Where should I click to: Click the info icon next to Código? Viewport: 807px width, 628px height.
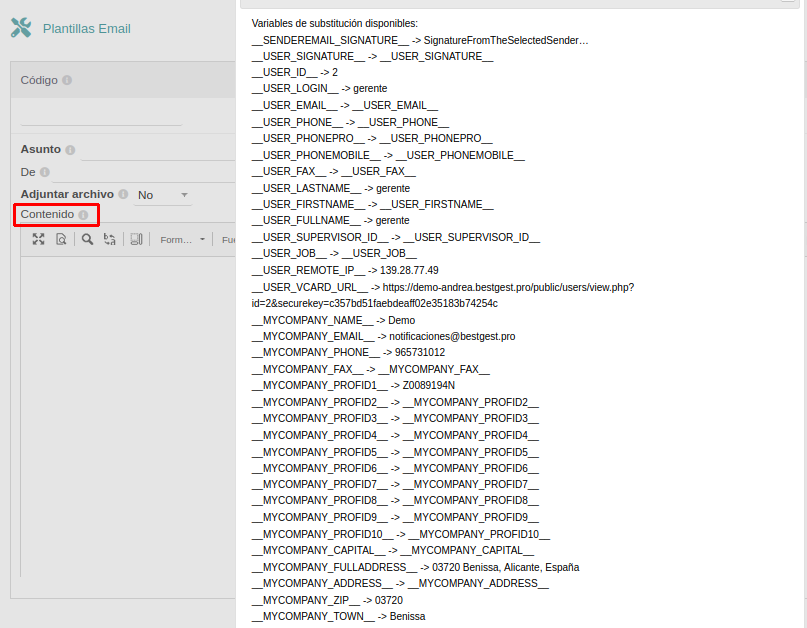[66, 81]
